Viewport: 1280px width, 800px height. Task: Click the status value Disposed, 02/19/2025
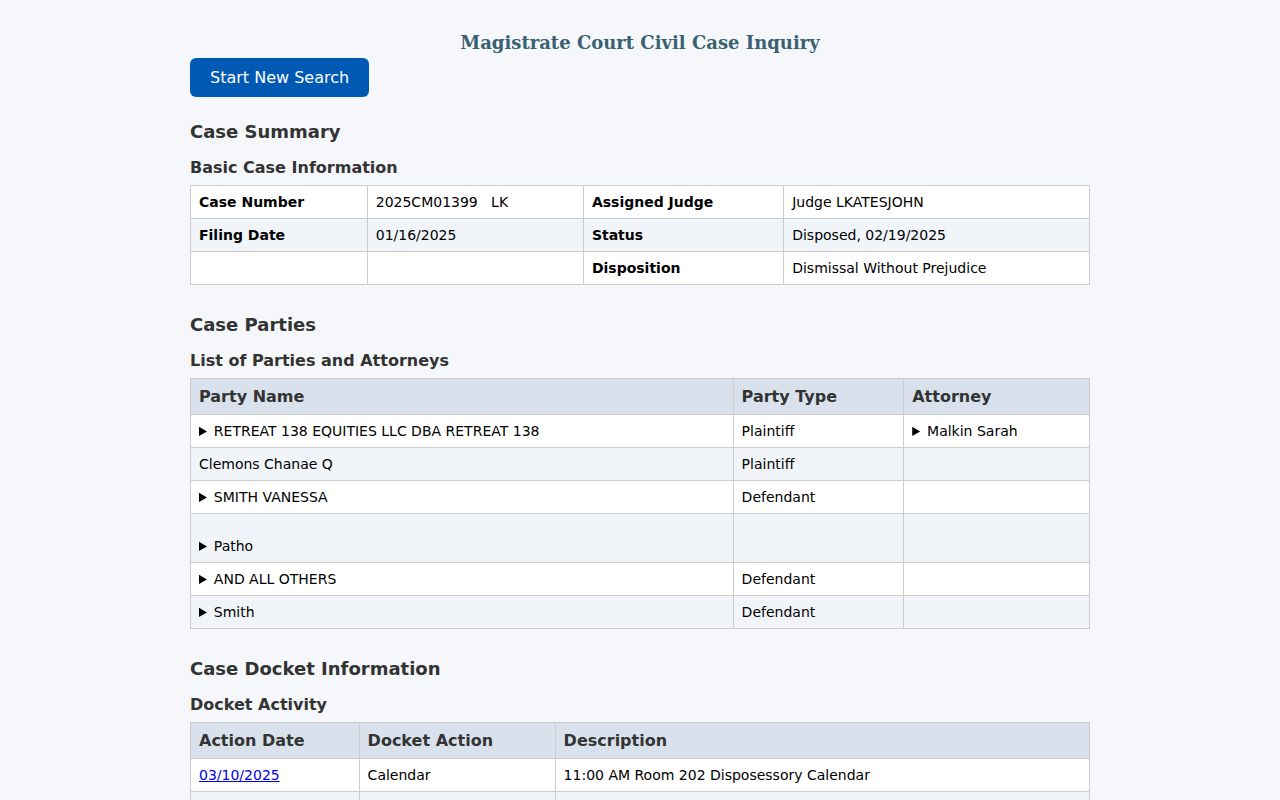(x=869, y=235)
